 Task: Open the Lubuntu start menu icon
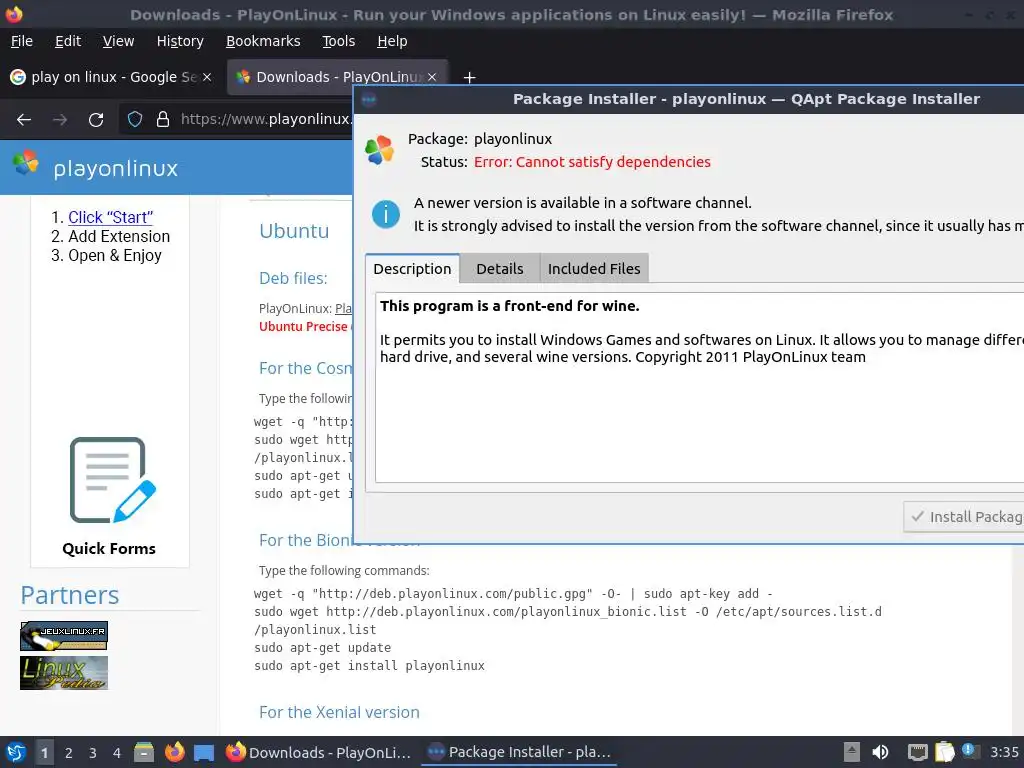(x=16, y=752)
